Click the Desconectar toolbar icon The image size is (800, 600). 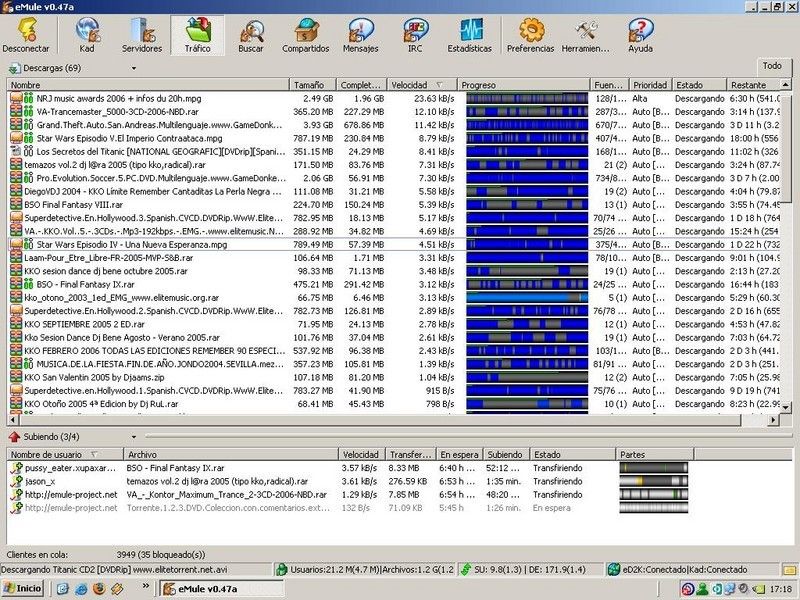[x=26, y=35]
